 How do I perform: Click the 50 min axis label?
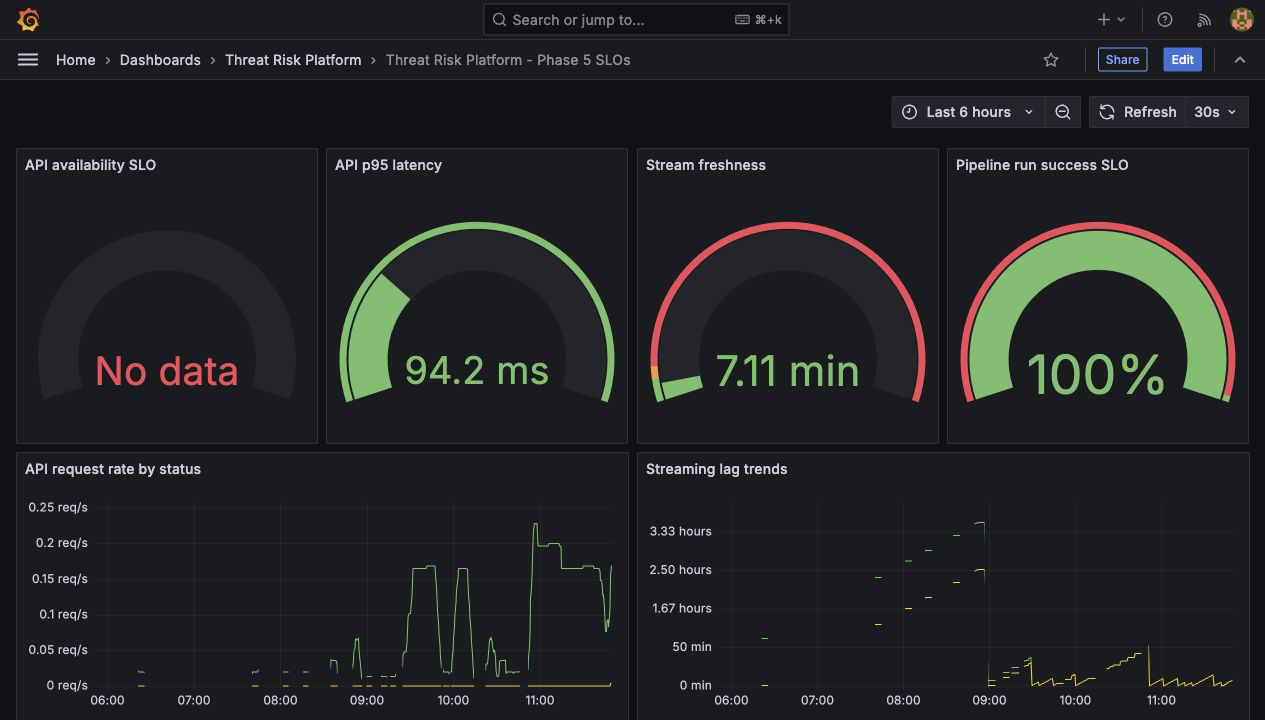coord(692,647)
